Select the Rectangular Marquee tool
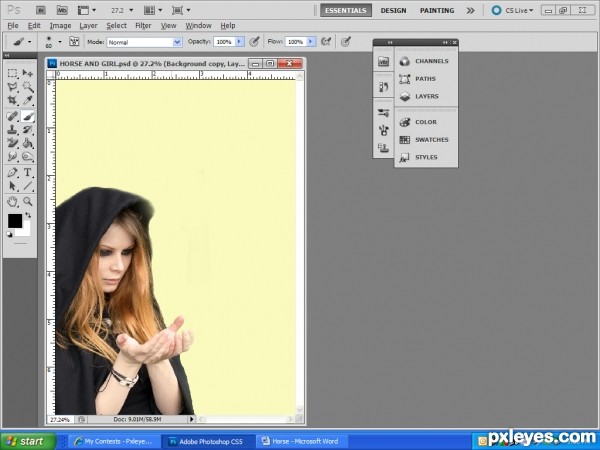The height and width of the screenshot is (450, 600). (x=13, y=73)
